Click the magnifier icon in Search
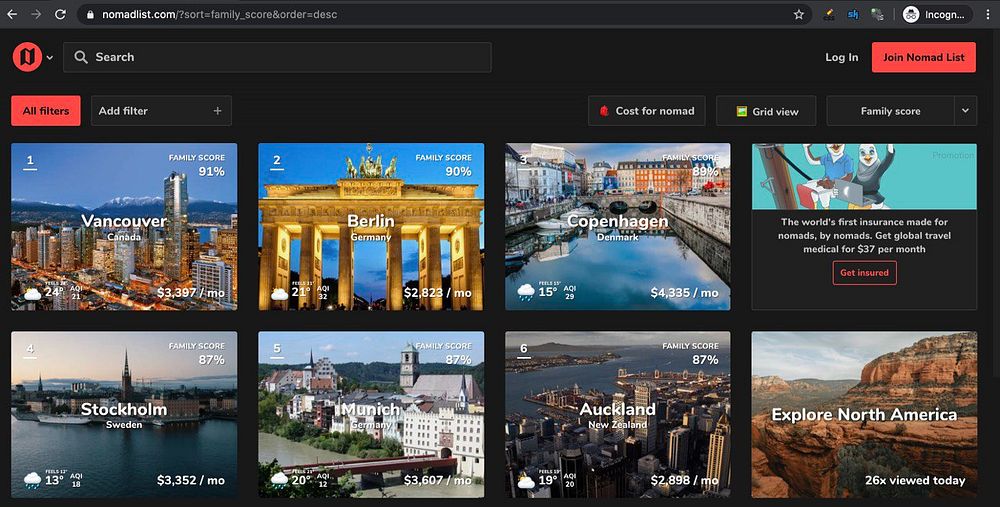1000x507 pixels. click(x=80, y=57)
